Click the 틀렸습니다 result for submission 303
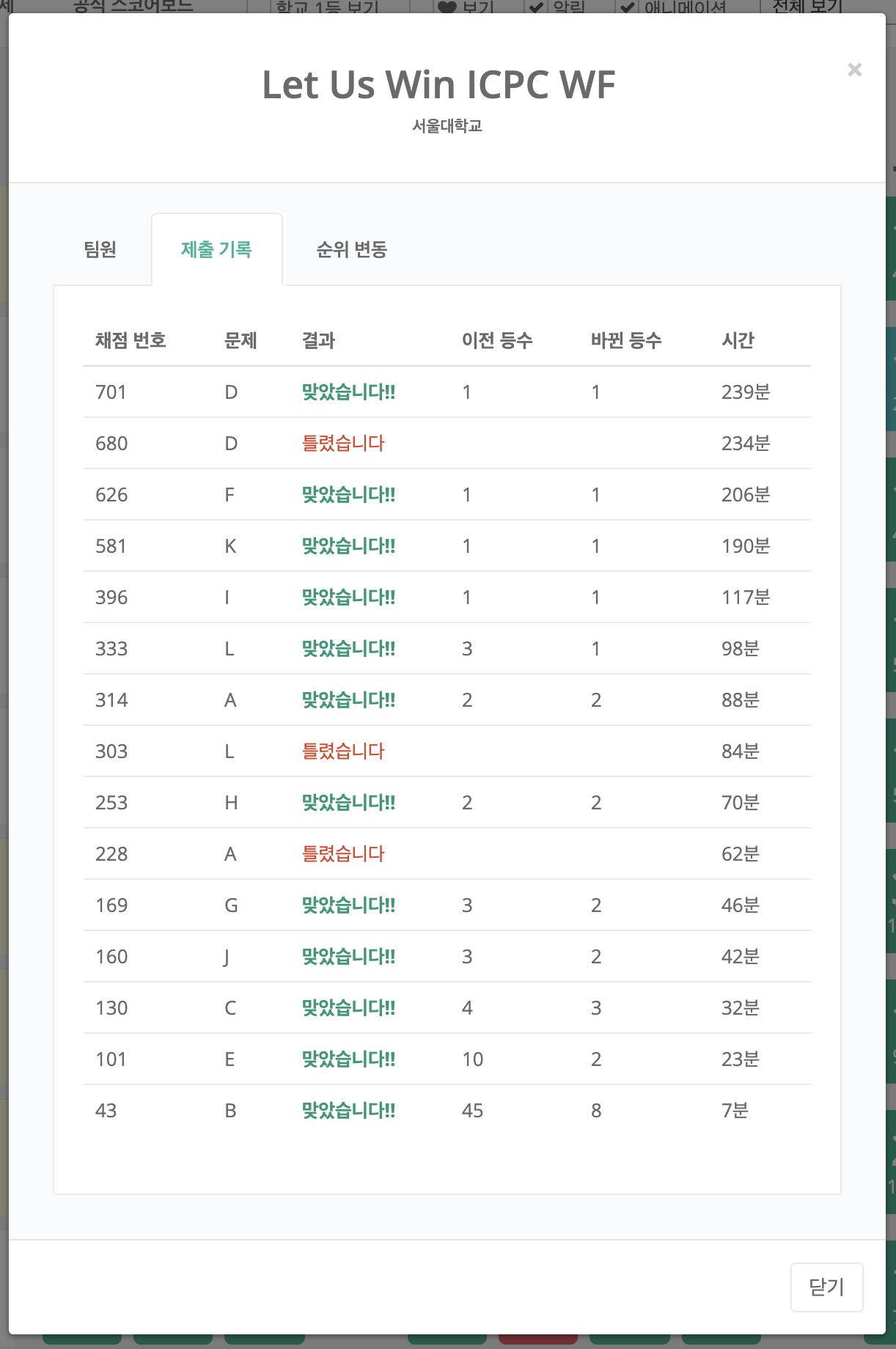 [343, 751]
